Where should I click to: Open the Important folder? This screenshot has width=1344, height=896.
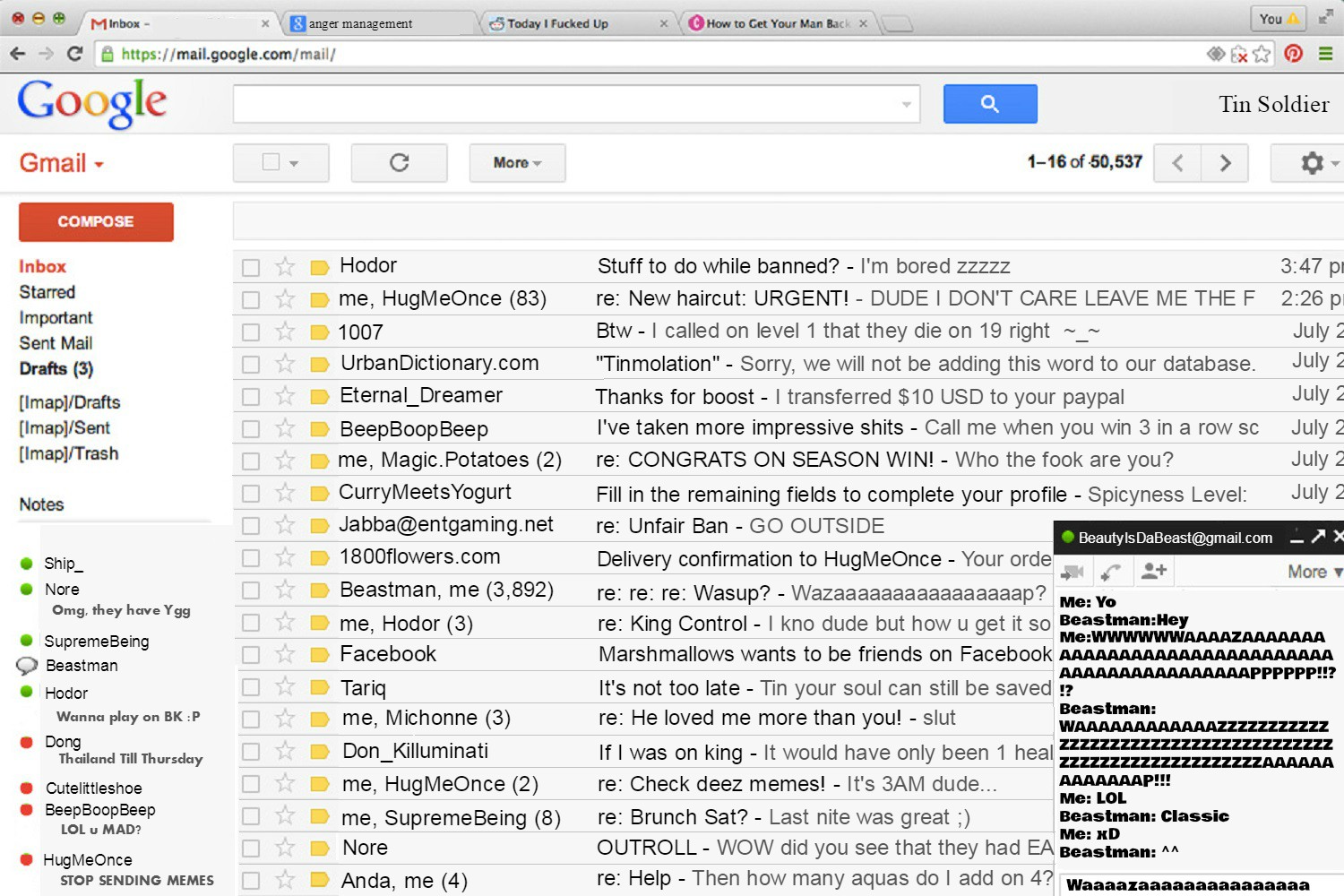tap(56, 318)
